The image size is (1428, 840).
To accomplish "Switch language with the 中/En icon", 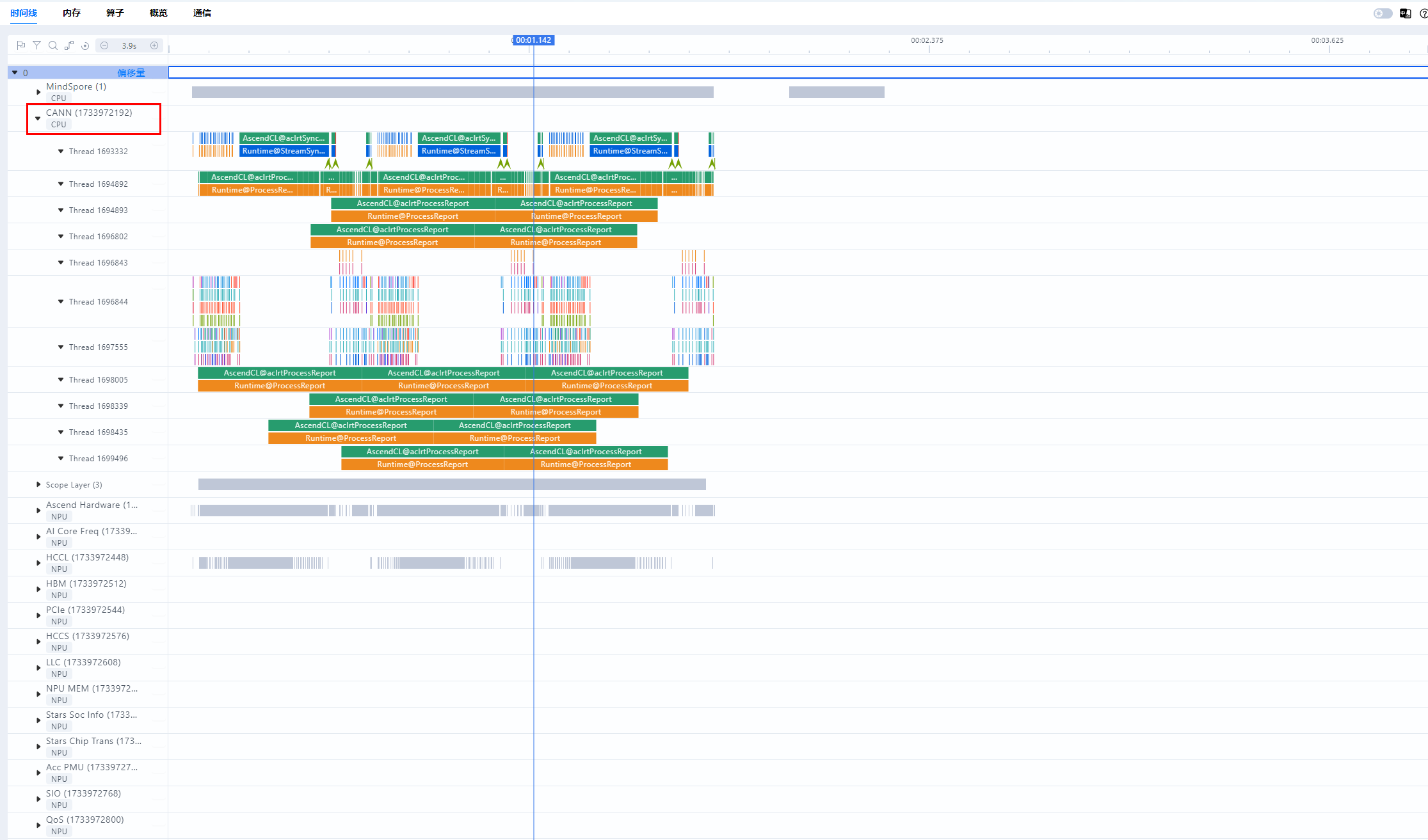I will click(x=1405, y=13).
